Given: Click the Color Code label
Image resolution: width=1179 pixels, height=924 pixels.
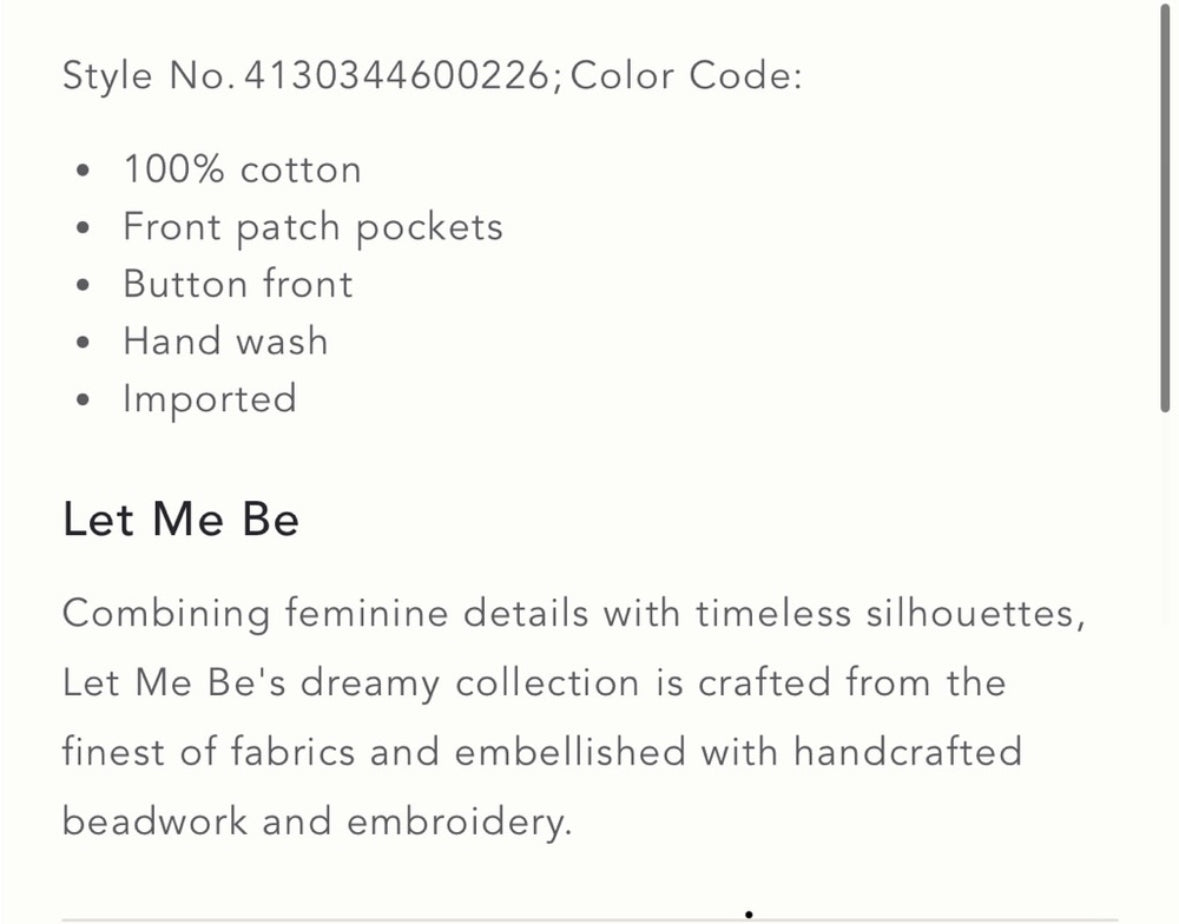Looking at the screenshot, I should click(686, 76).
